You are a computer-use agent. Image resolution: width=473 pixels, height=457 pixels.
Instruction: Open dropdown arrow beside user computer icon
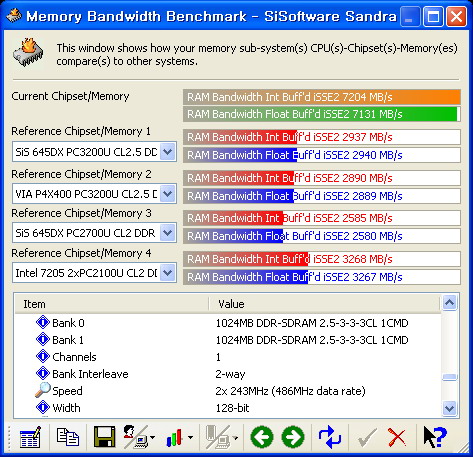coord(152,437)
